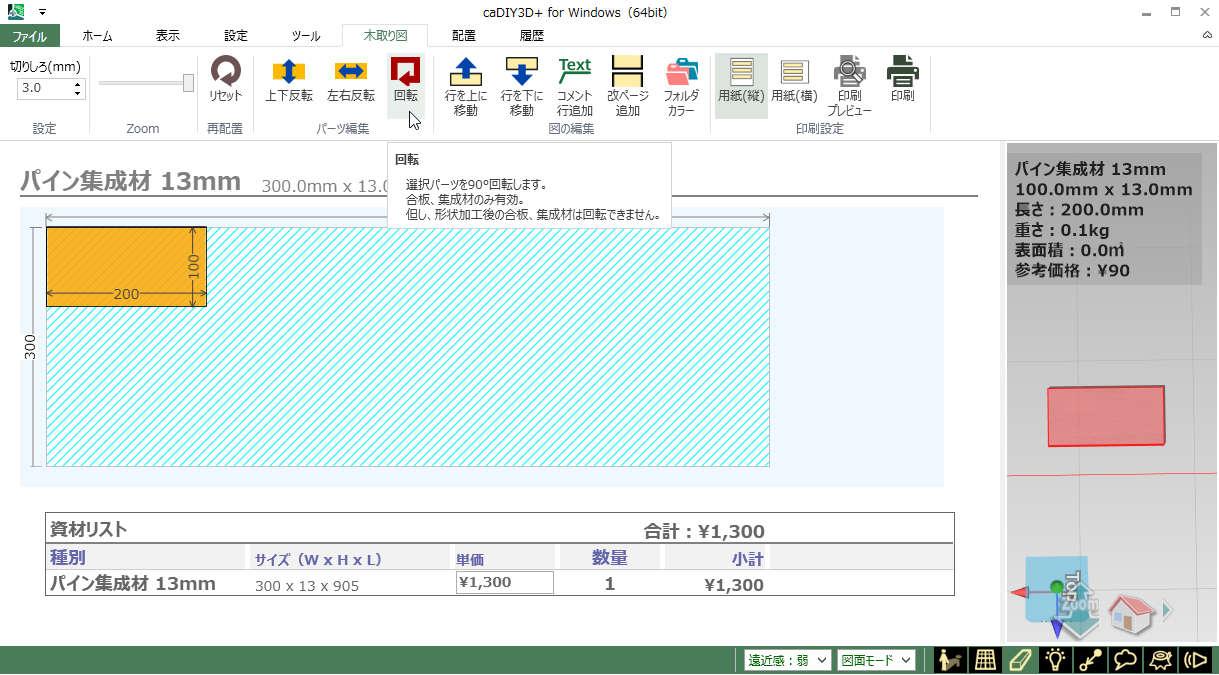The height and width of the screenshot is (675, 1219).
Task: Toggle the lumber board icon in the status bar
Action: click(x=1020, y=660)
